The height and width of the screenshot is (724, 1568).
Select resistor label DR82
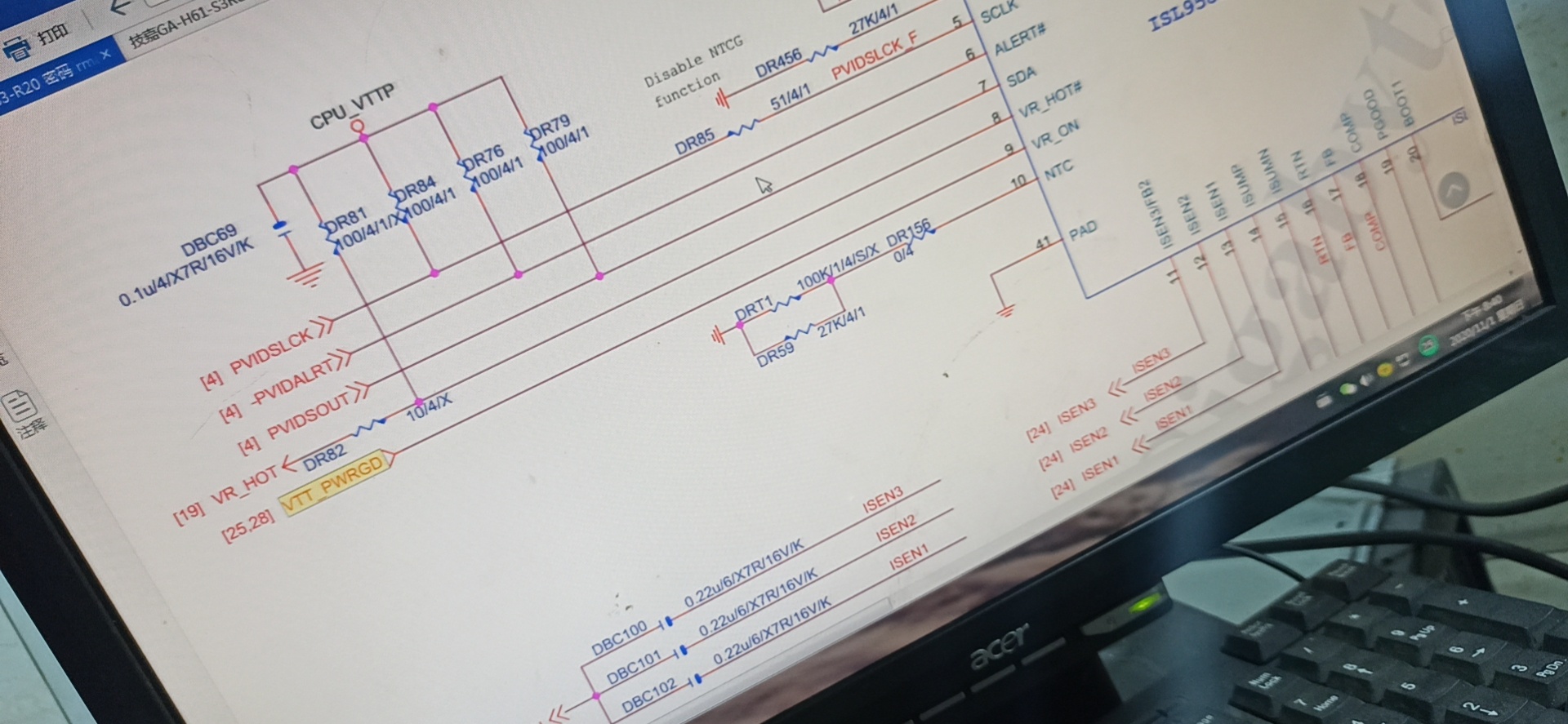click(324, 460)
